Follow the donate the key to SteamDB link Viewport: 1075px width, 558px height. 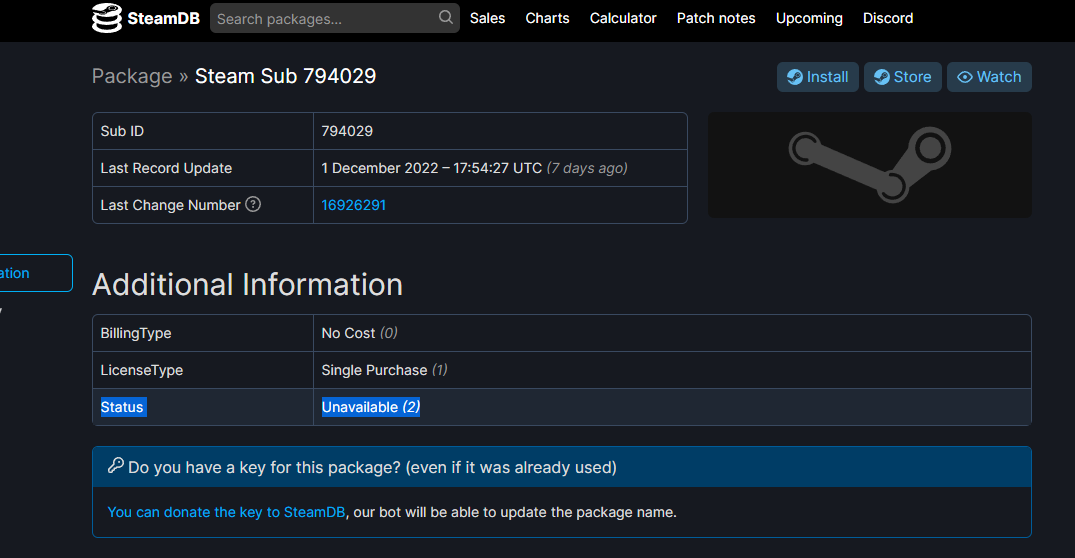(x=226, y=512)
